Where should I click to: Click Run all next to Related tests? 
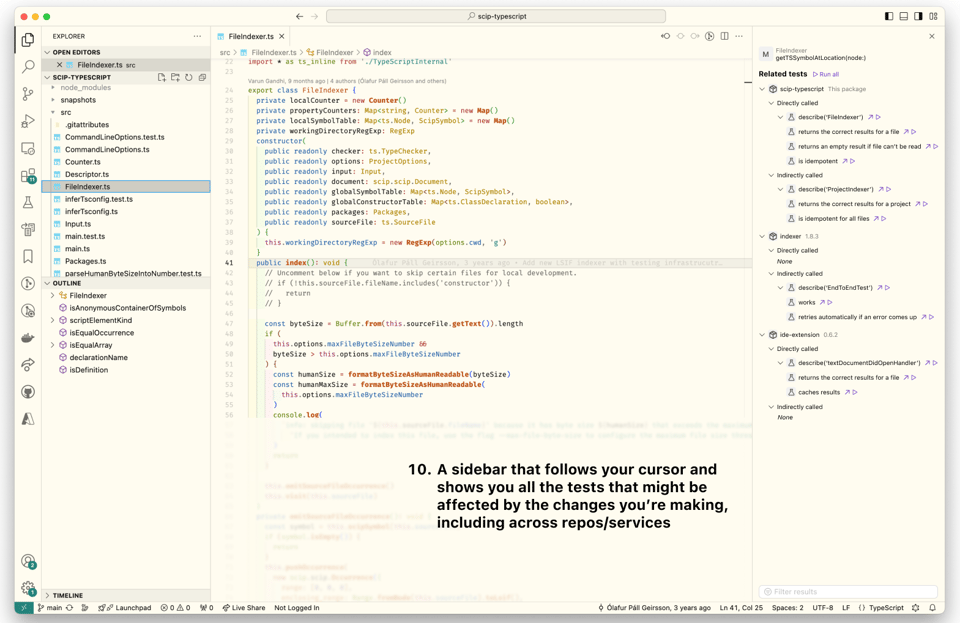(826, 74)
